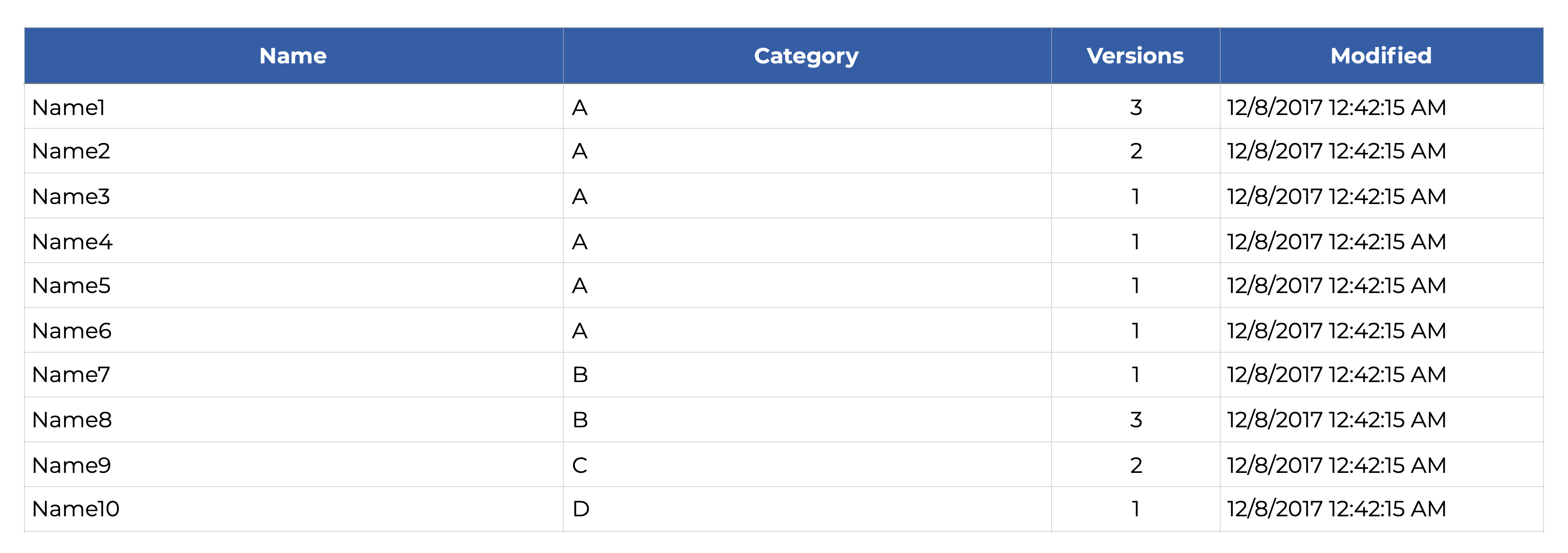Click the Name6 cell
This screenshot has height=553, width=1568.
click(x=72, y=331)
